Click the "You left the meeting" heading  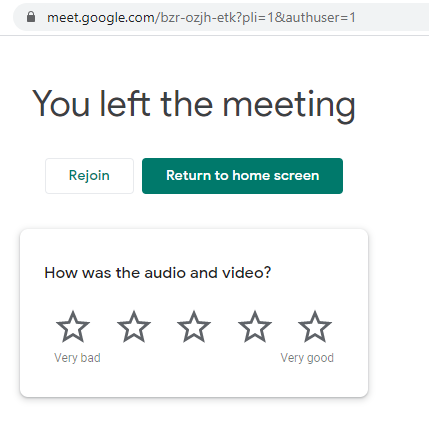pos(194,104)
